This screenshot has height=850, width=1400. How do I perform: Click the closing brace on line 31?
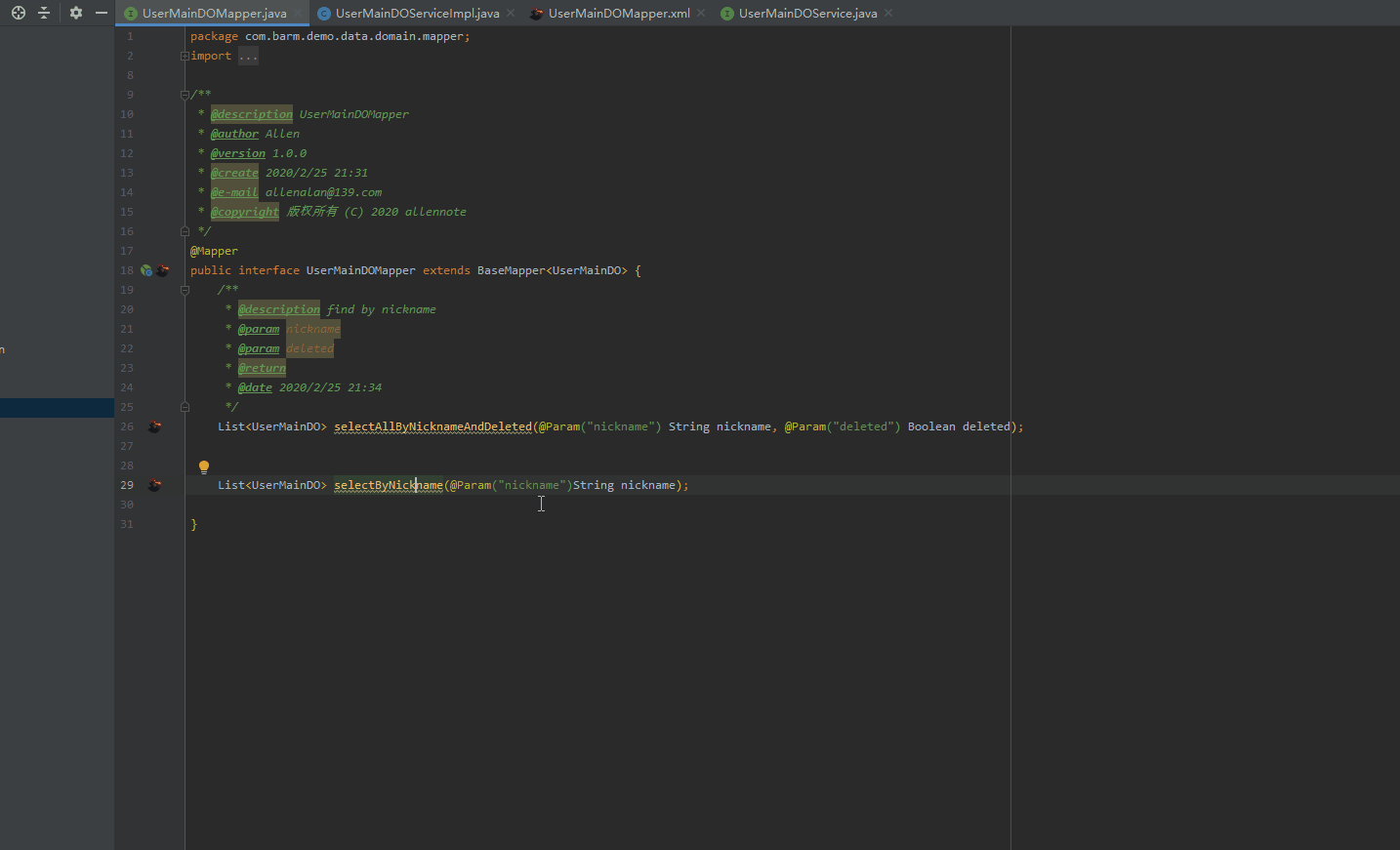(x=193, y=524)
